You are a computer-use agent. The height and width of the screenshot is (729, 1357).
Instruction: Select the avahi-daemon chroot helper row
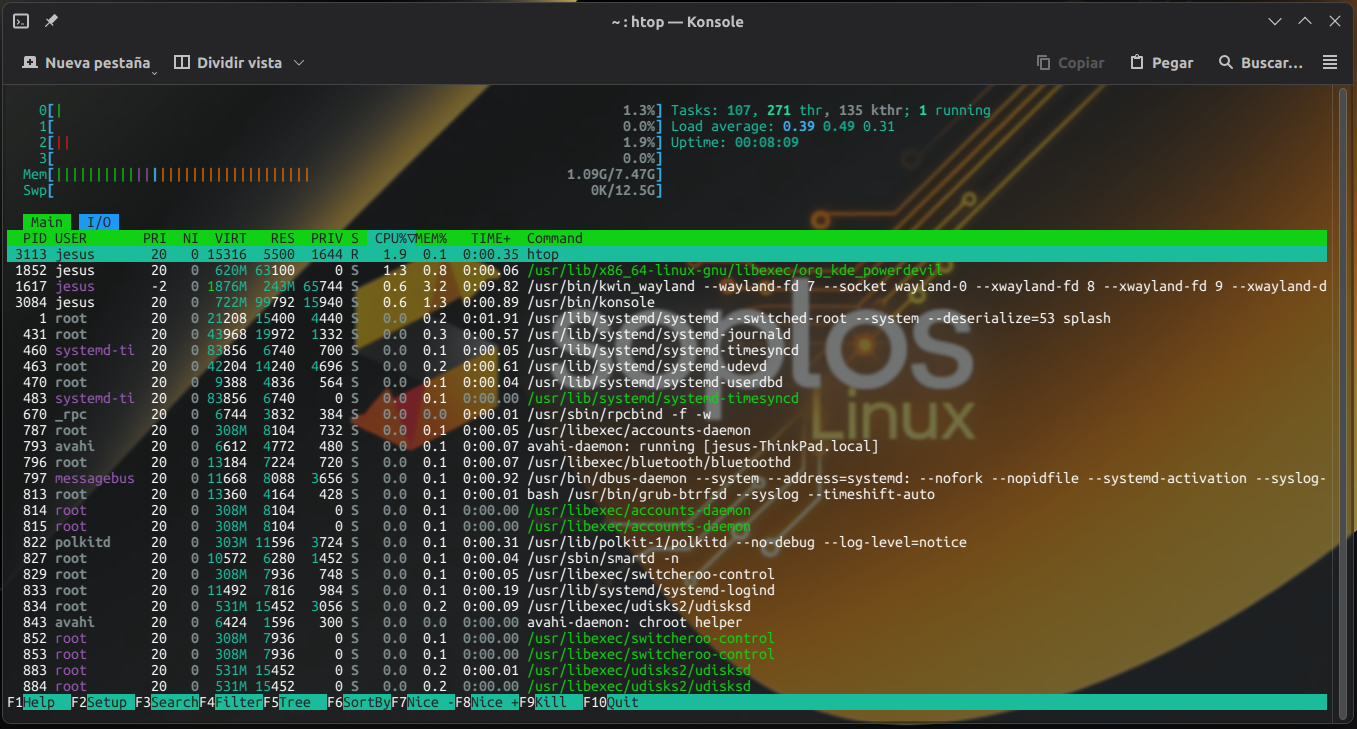click(667, 622)
